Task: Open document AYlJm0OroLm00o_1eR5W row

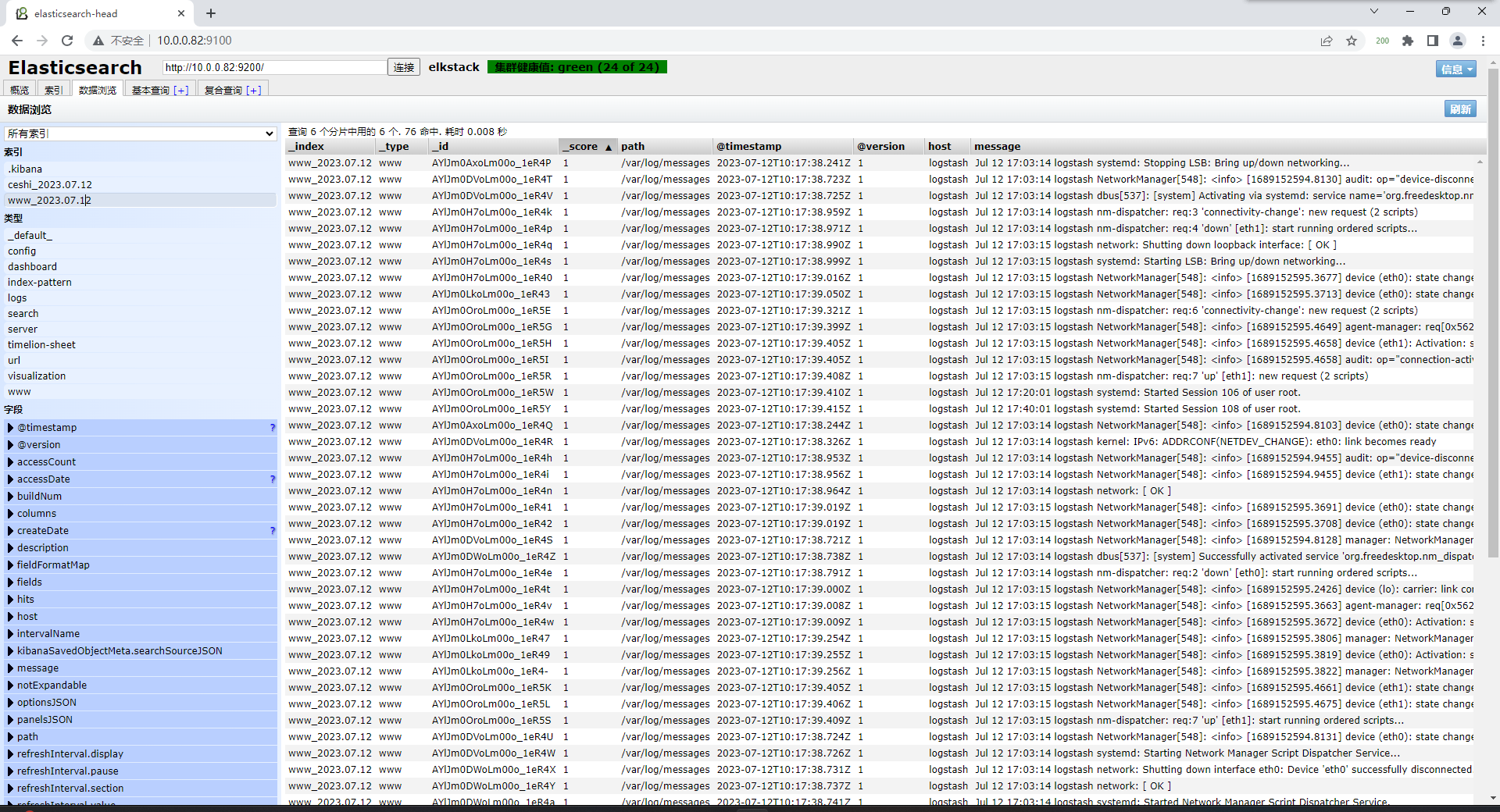Action: 880,392
